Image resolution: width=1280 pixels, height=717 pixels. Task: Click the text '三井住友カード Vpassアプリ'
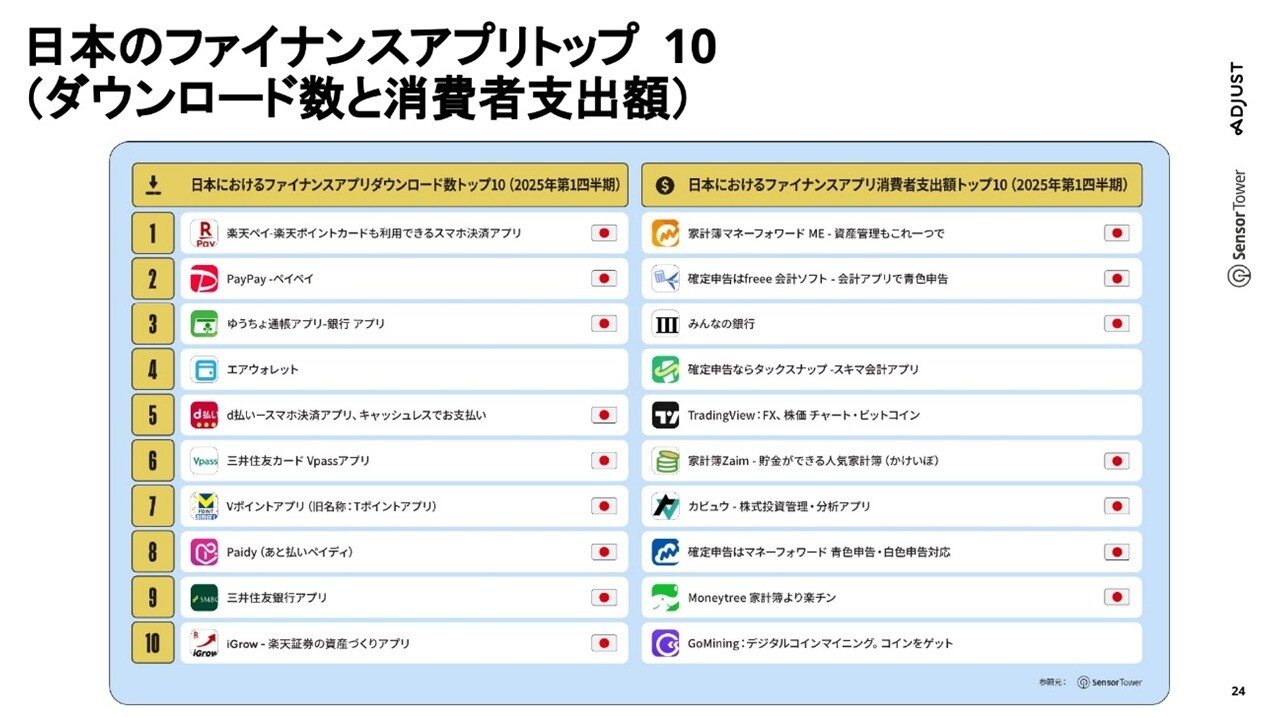tap(298, 461)
